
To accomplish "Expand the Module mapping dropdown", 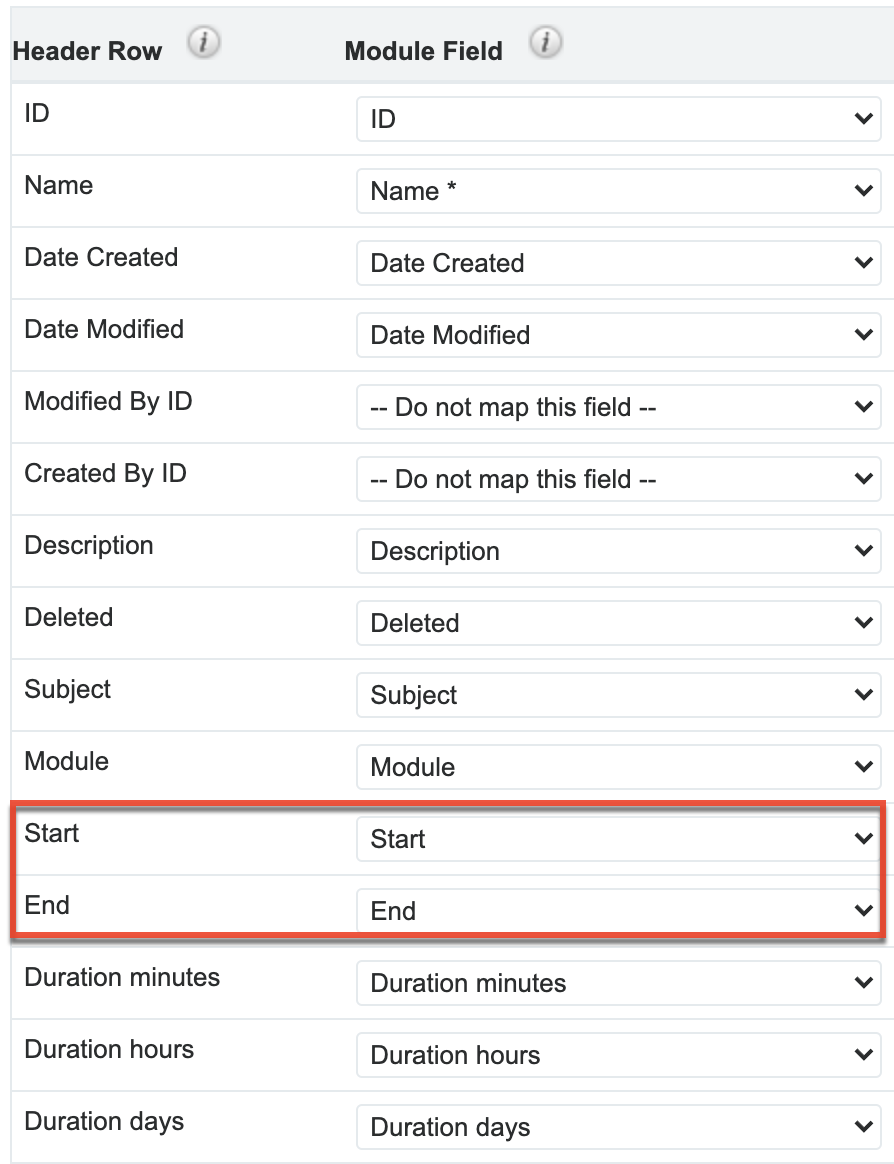I will coord(619,767).
